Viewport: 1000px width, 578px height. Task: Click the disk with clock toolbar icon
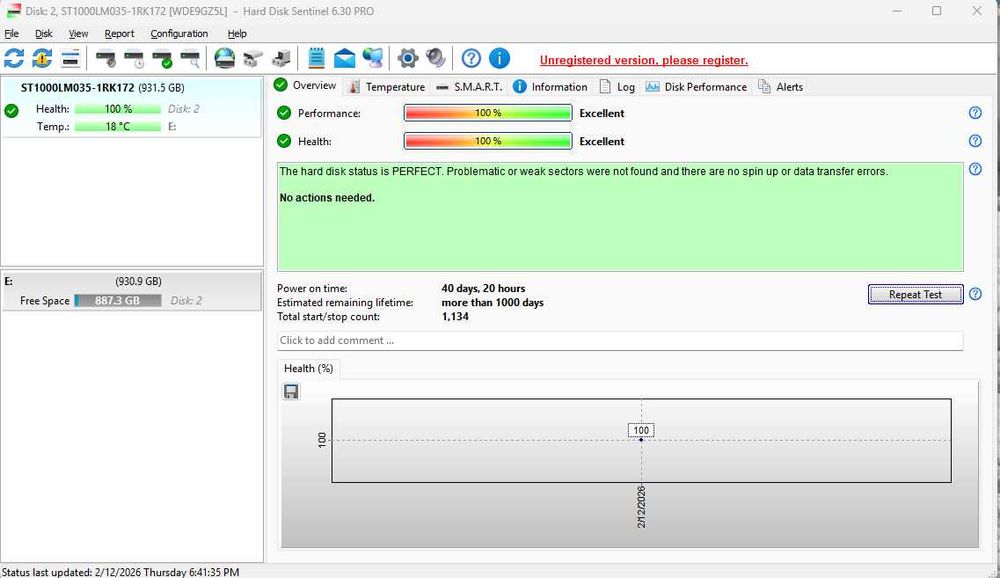(x=134, y=59)
